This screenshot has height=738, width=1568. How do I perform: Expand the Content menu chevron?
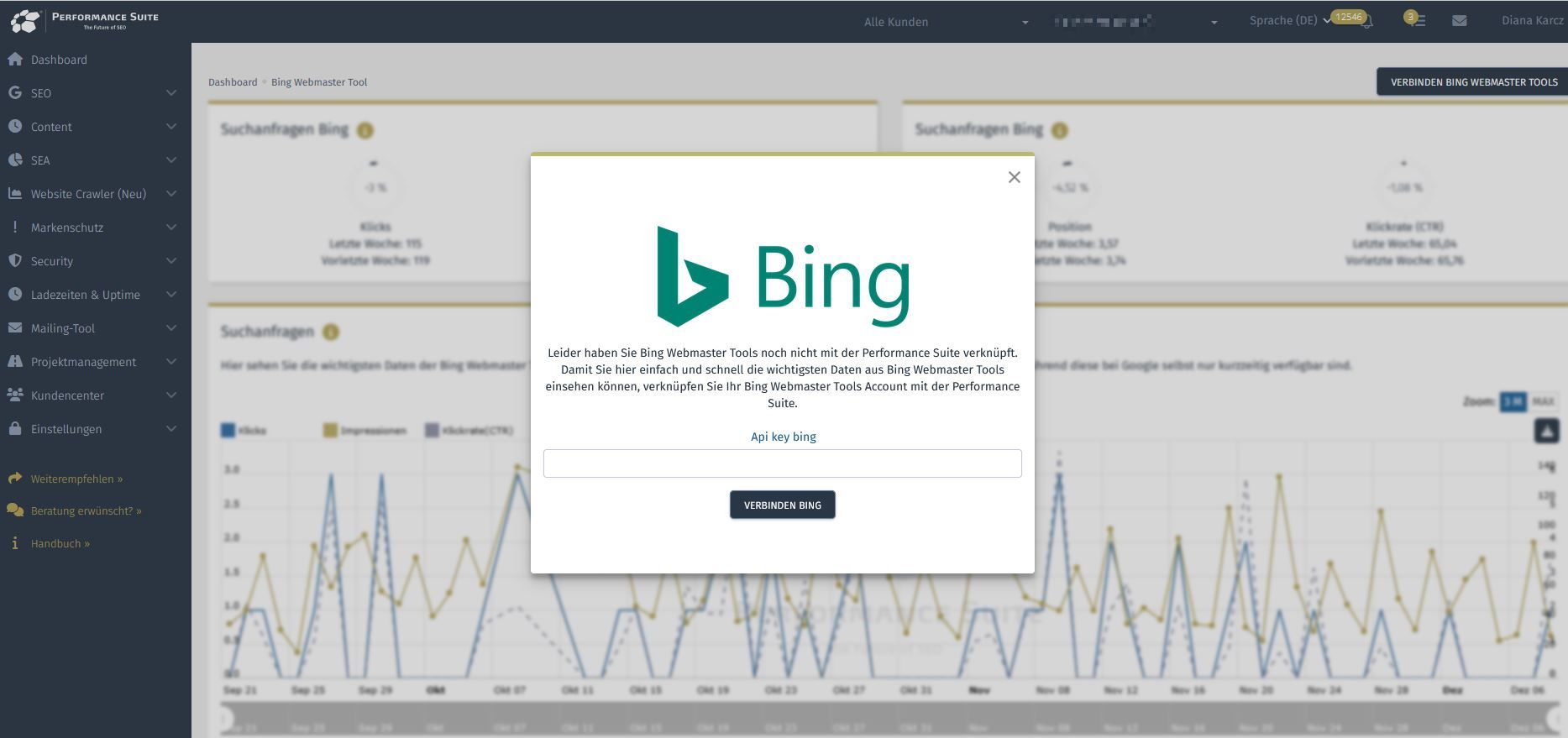pyautogui.click(x=171, y=127)
